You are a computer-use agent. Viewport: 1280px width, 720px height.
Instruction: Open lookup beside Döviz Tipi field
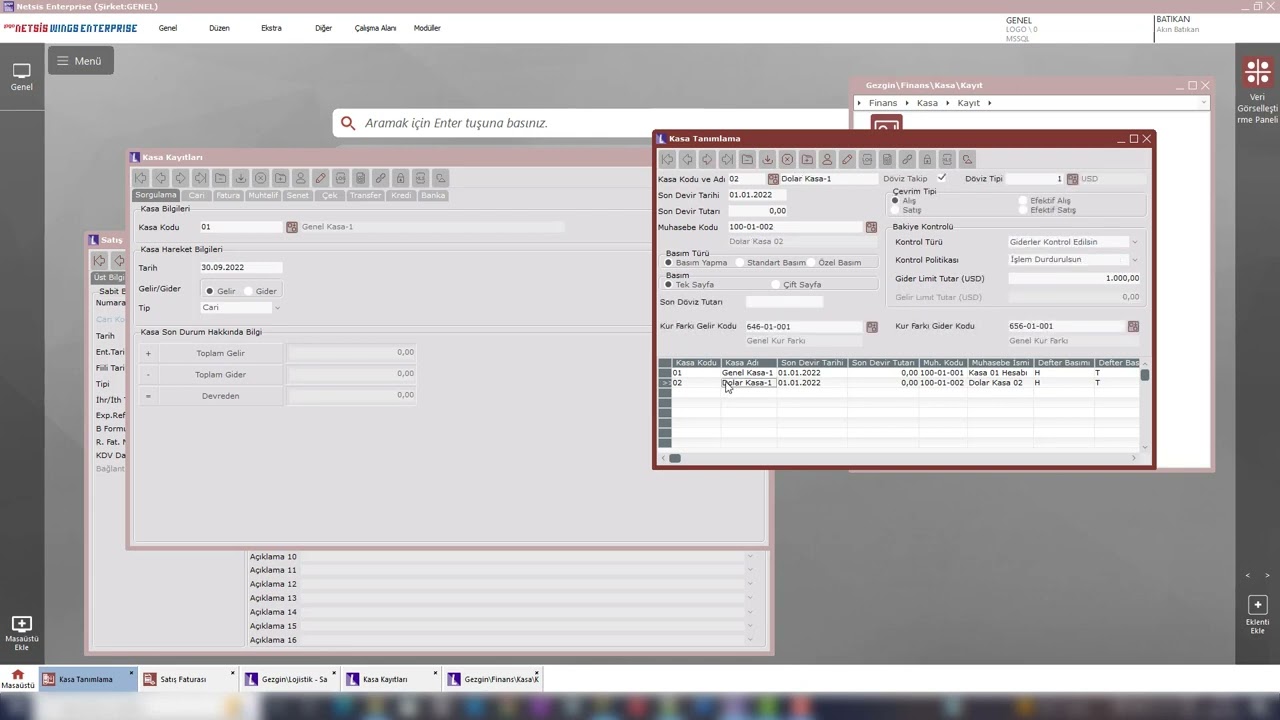pos(1072,179)
